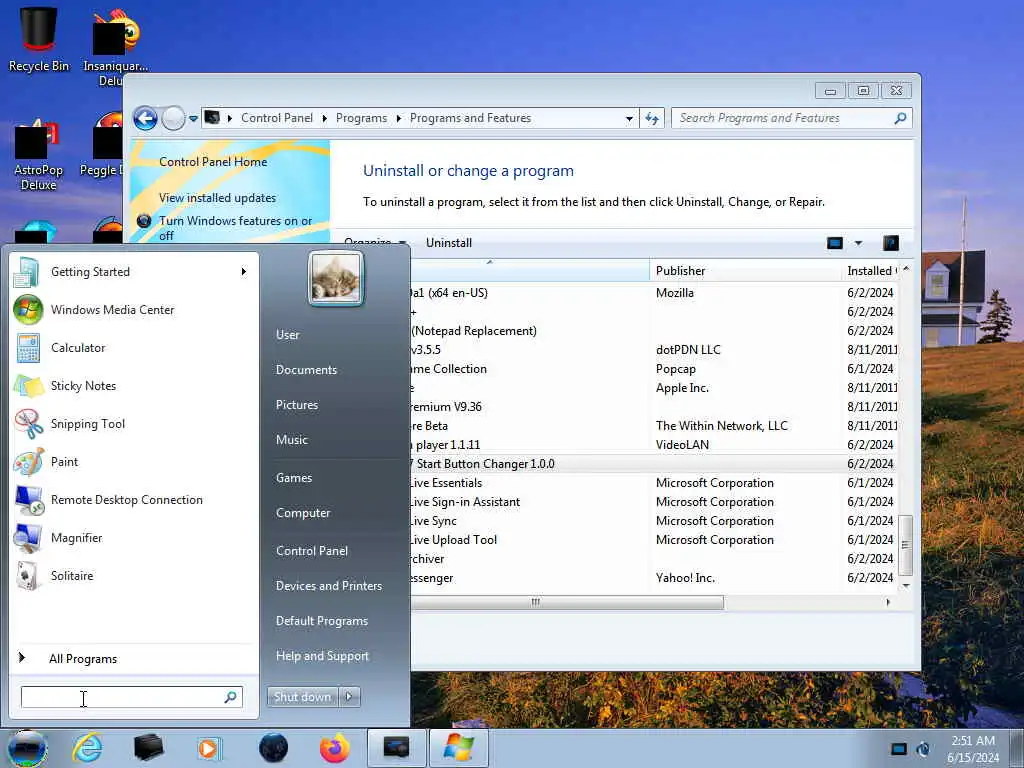This screenshot has height=768, width=1024.
Task: Click the Back navigation button
Action: coord(145,118)
